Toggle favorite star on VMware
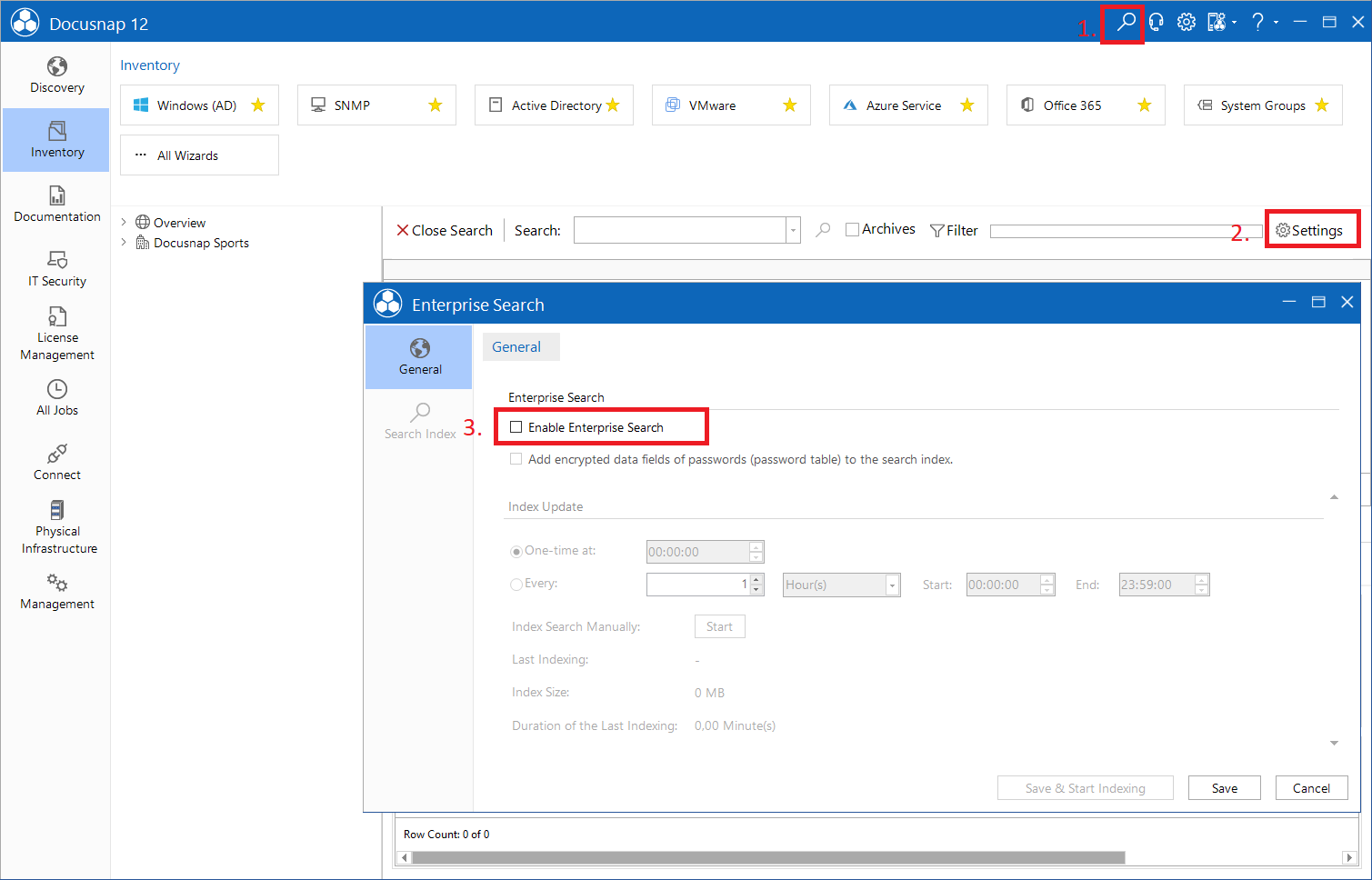The image size is (1372, 880). coord(790,105)
